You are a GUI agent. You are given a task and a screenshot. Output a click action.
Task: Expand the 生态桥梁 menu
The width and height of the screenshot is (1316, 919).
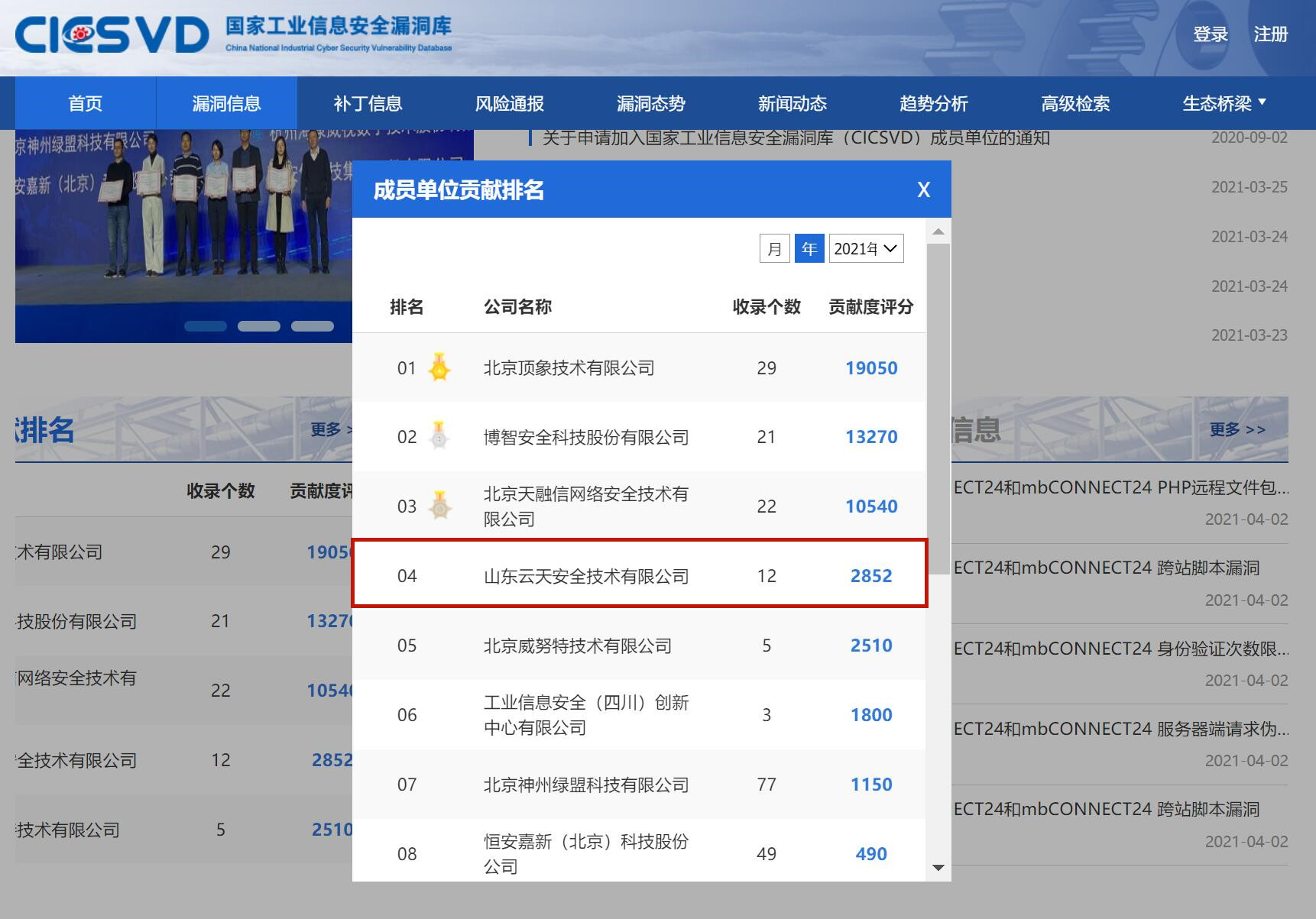point(1224,103)
